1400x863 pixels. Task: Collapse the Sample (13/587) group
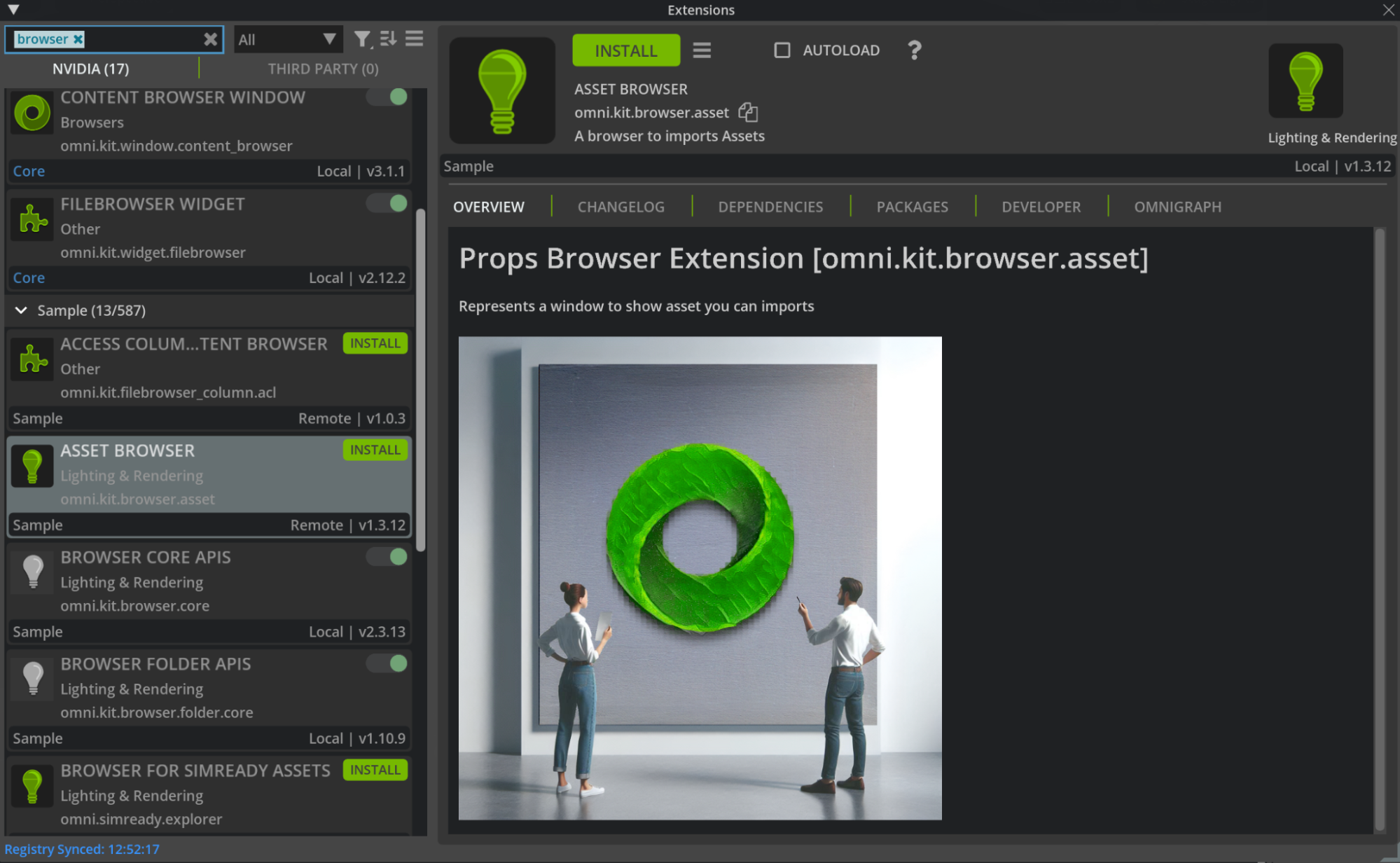pyautogui.click(x=21, y=310)
